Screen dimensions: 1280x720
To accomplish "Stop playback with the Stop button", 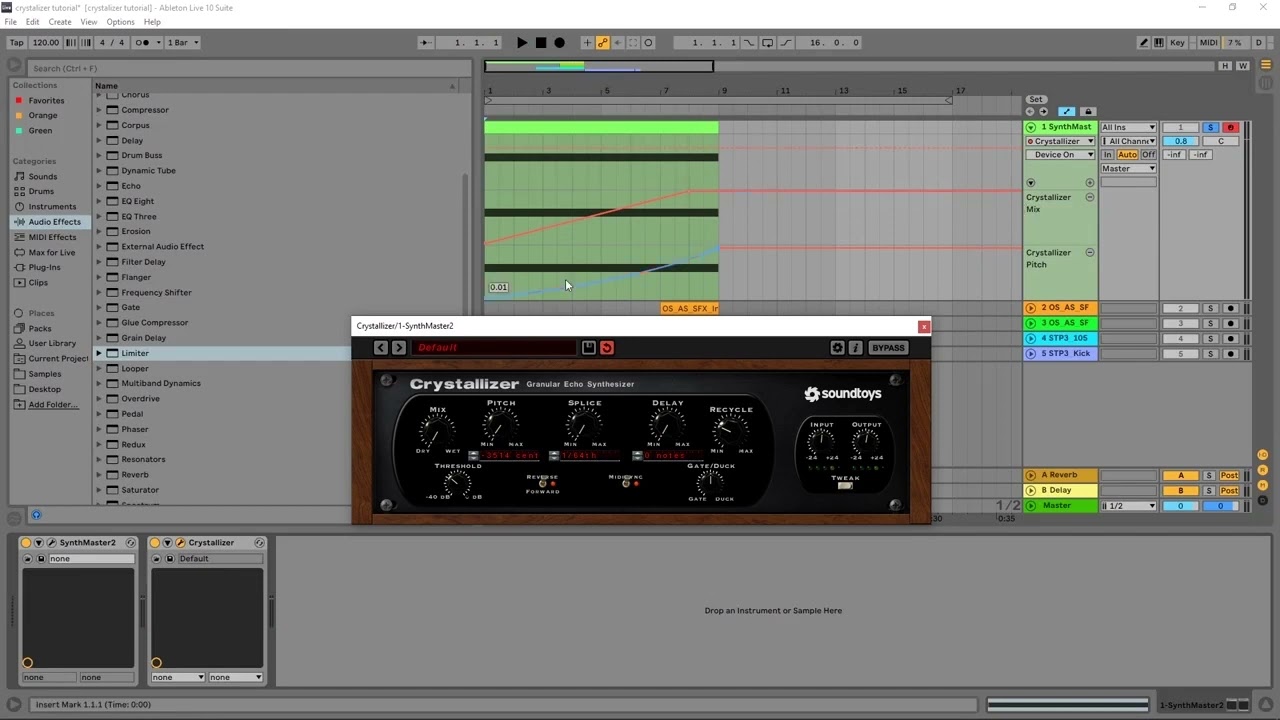I will click(x=541, y=42).
